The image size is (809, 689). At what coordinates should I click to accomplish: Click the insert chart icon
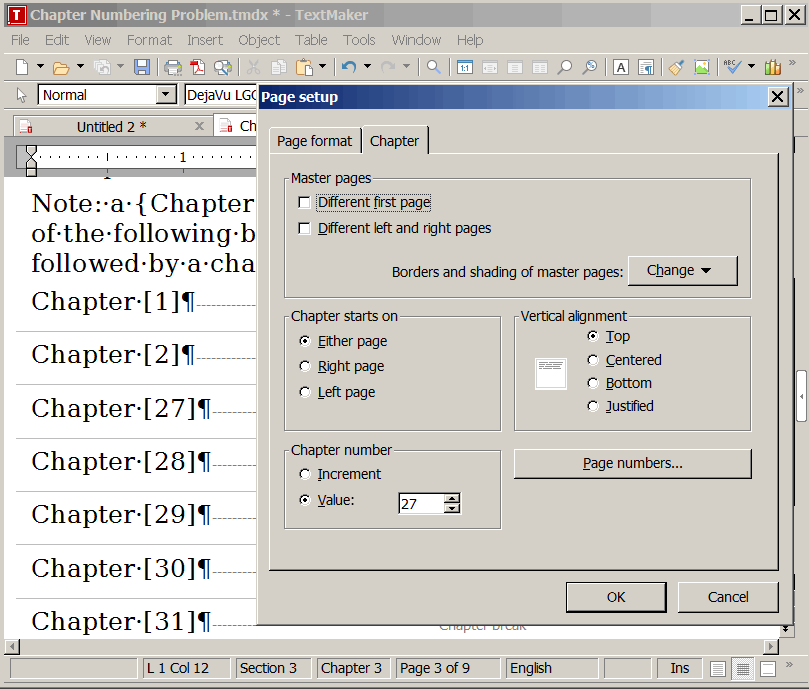772,67
